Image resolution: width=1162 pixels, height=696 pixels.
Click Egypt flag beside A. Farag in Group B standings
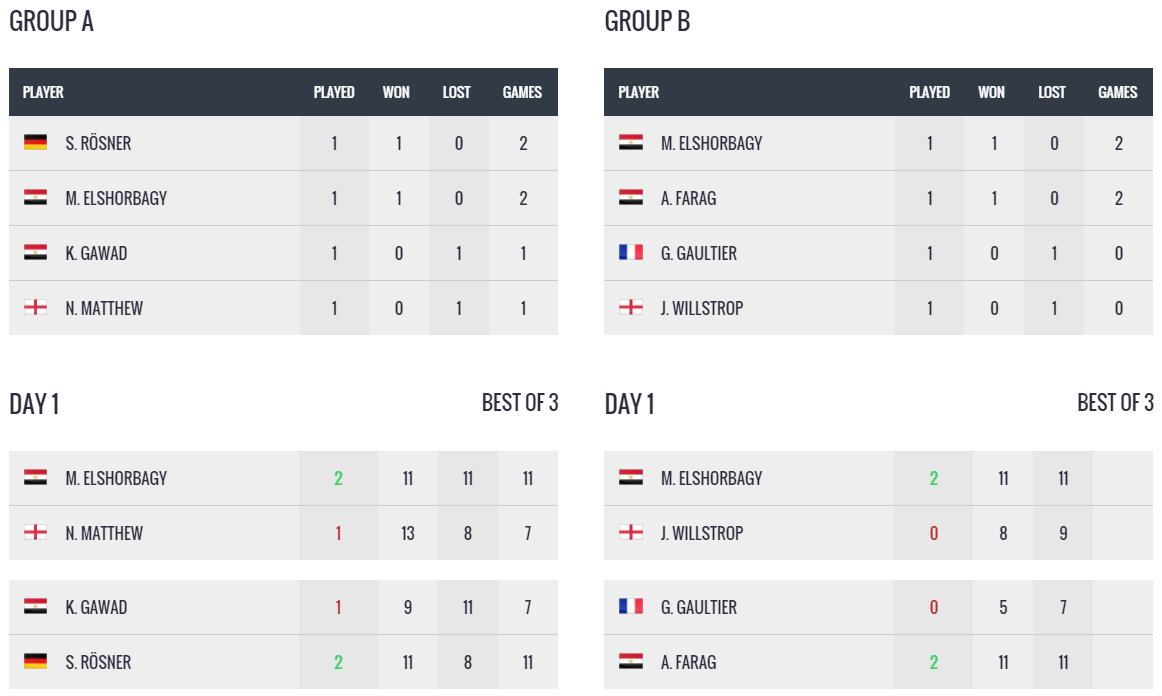point(630,198)
